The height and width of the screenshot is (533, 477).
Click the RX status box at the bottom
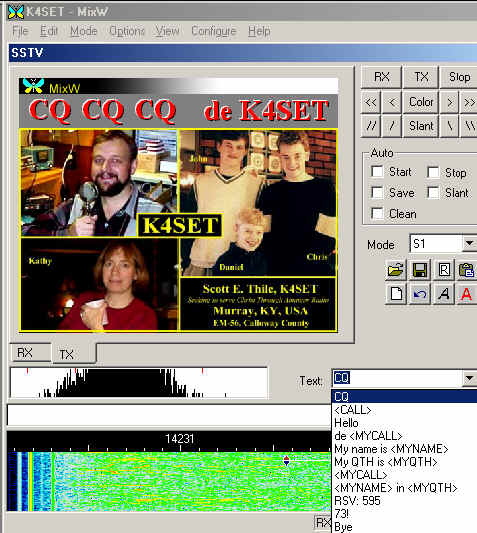[323, 522]
